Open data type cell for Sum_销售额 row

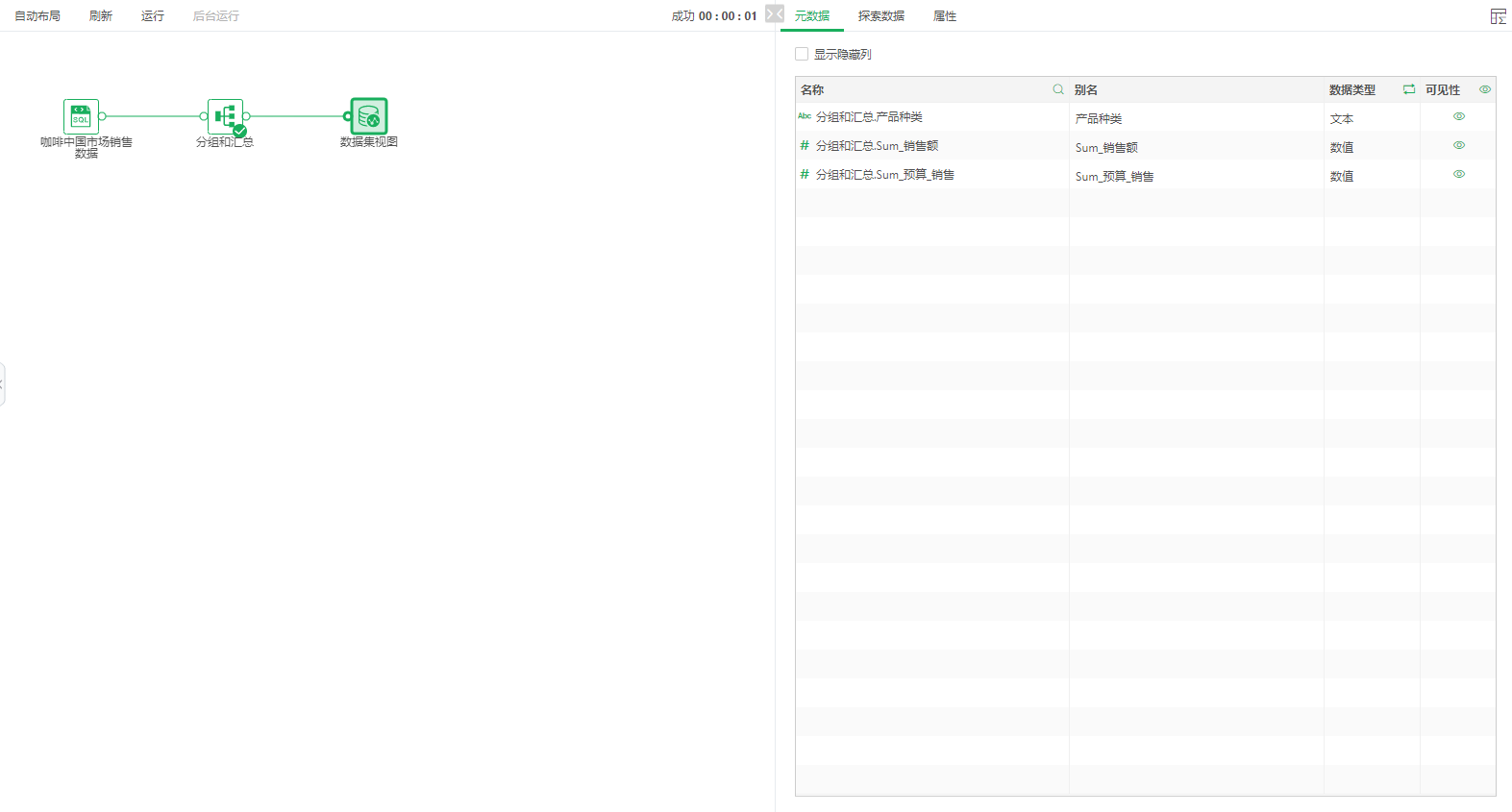pyautogui.click(x=1342, y=148)
